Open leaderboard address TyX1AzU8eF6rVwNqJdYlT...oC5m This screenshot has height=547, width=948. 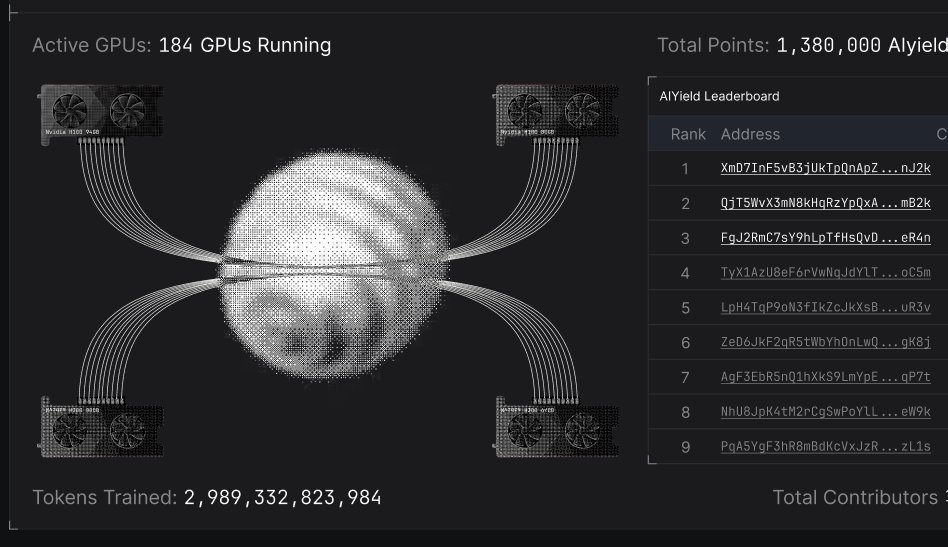pos(825,273)
